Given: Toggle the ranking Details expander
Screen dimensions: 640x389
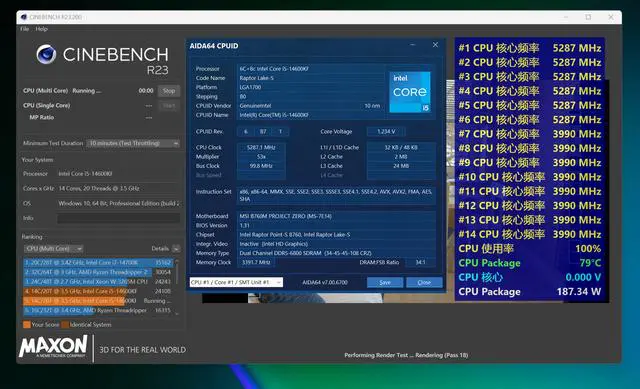Looking at the screenshot, I should (x=176, y=249).
